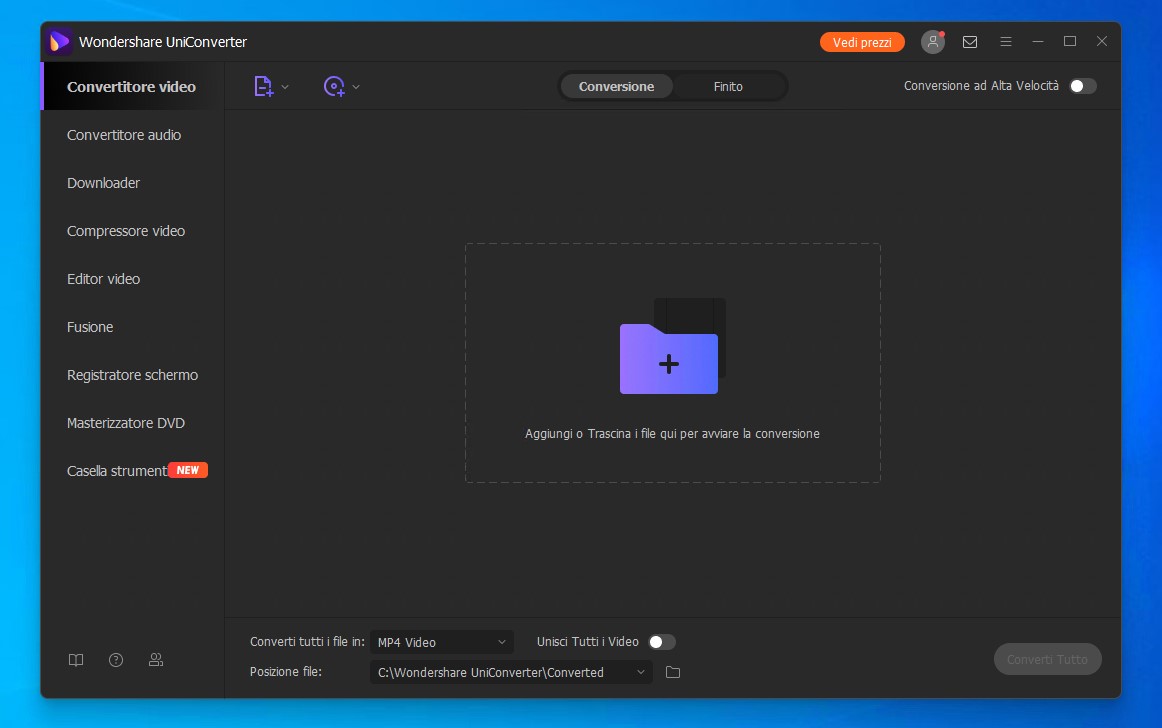Viewport: 1162px width, 728px height.
Task: Toggle Unisci Tutti i Video switch
Action: [662, 642]
